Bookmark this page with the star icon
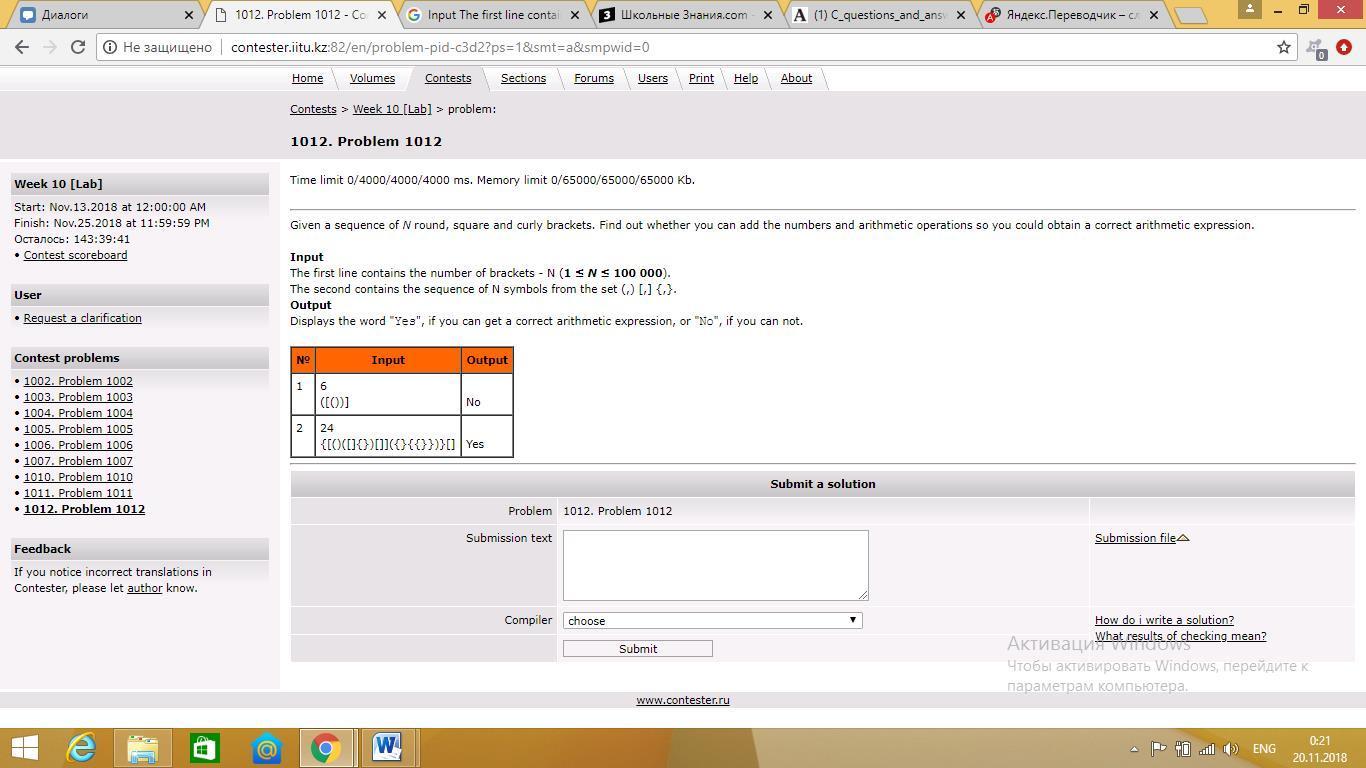1366x768 pixels. [x=1284, y=47]
